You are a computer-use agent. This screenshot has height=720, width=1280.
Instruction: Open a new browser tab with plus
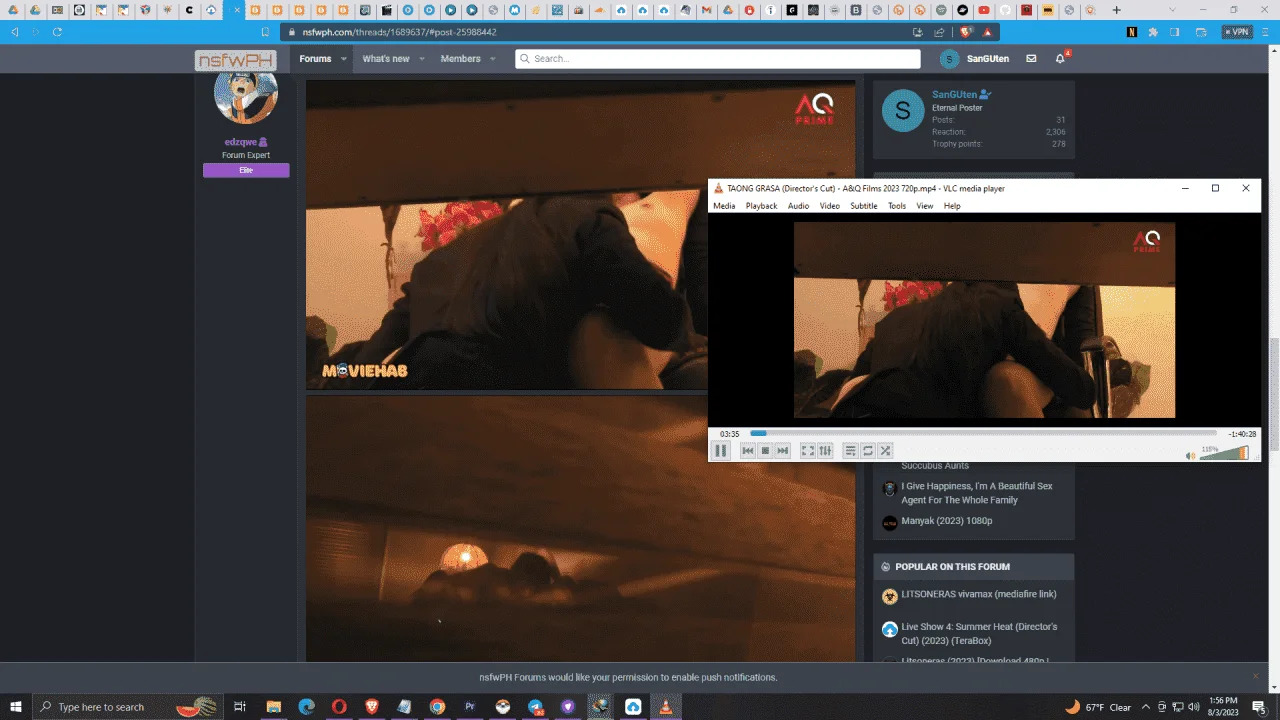1117,10
